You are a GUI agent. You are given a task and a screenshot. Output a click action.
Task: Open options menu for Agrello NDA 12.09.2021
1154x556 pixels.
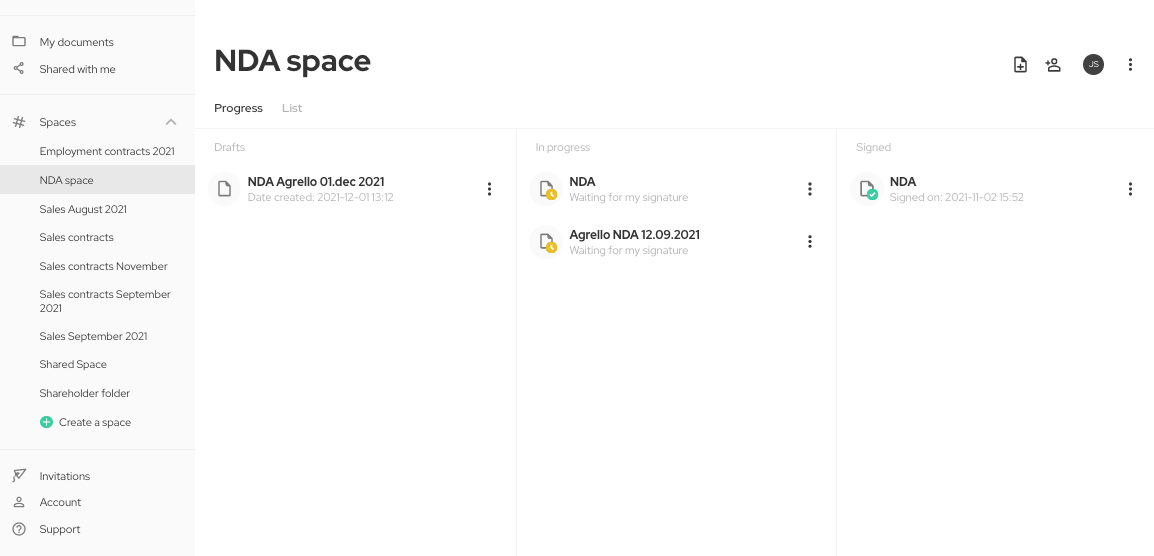point(810,242)
